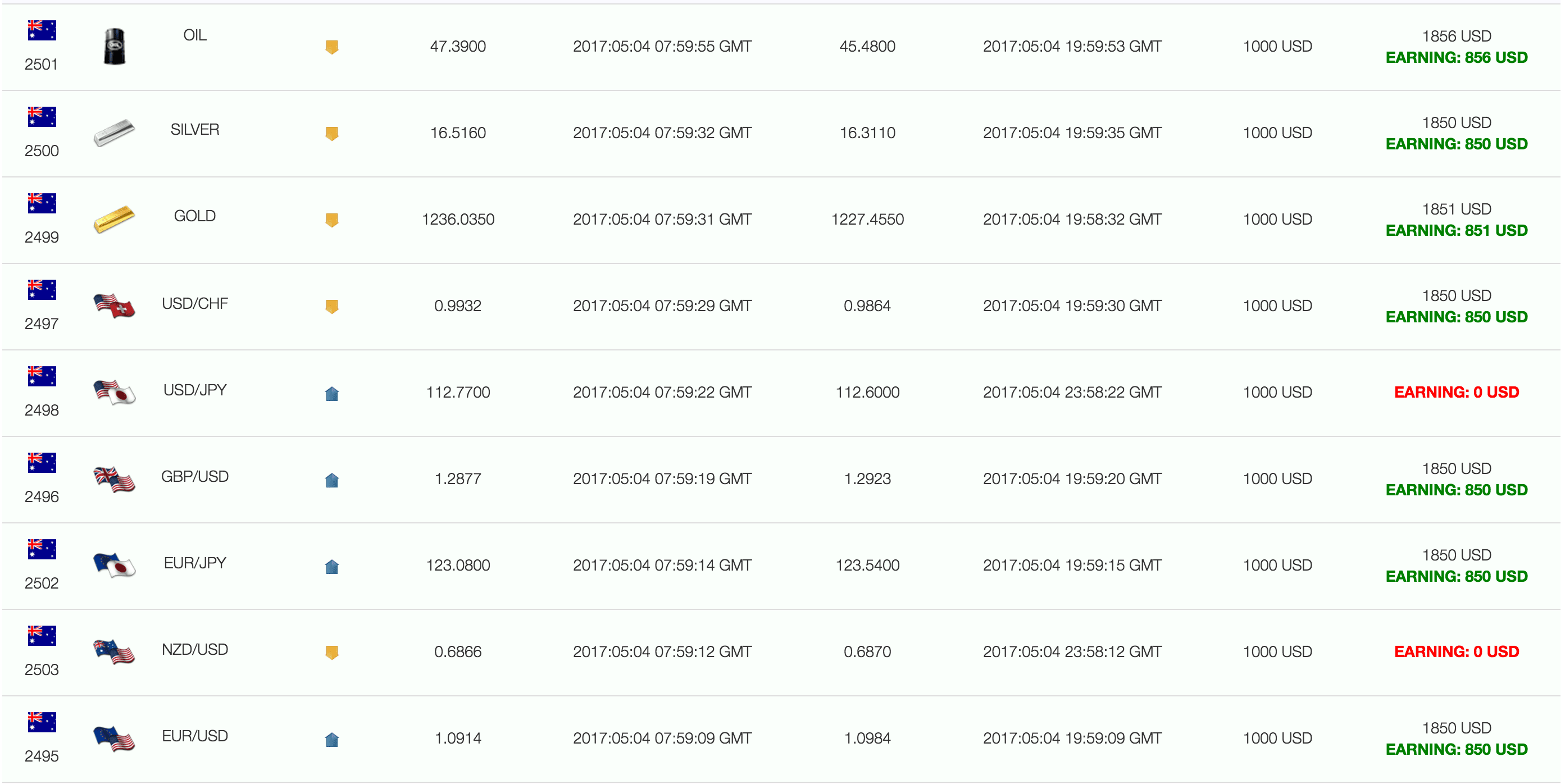Screen dimensions: 1565x784
Task: Click the red EARNING: 0 USD for USD/JPY
Action: [1456, 393]
